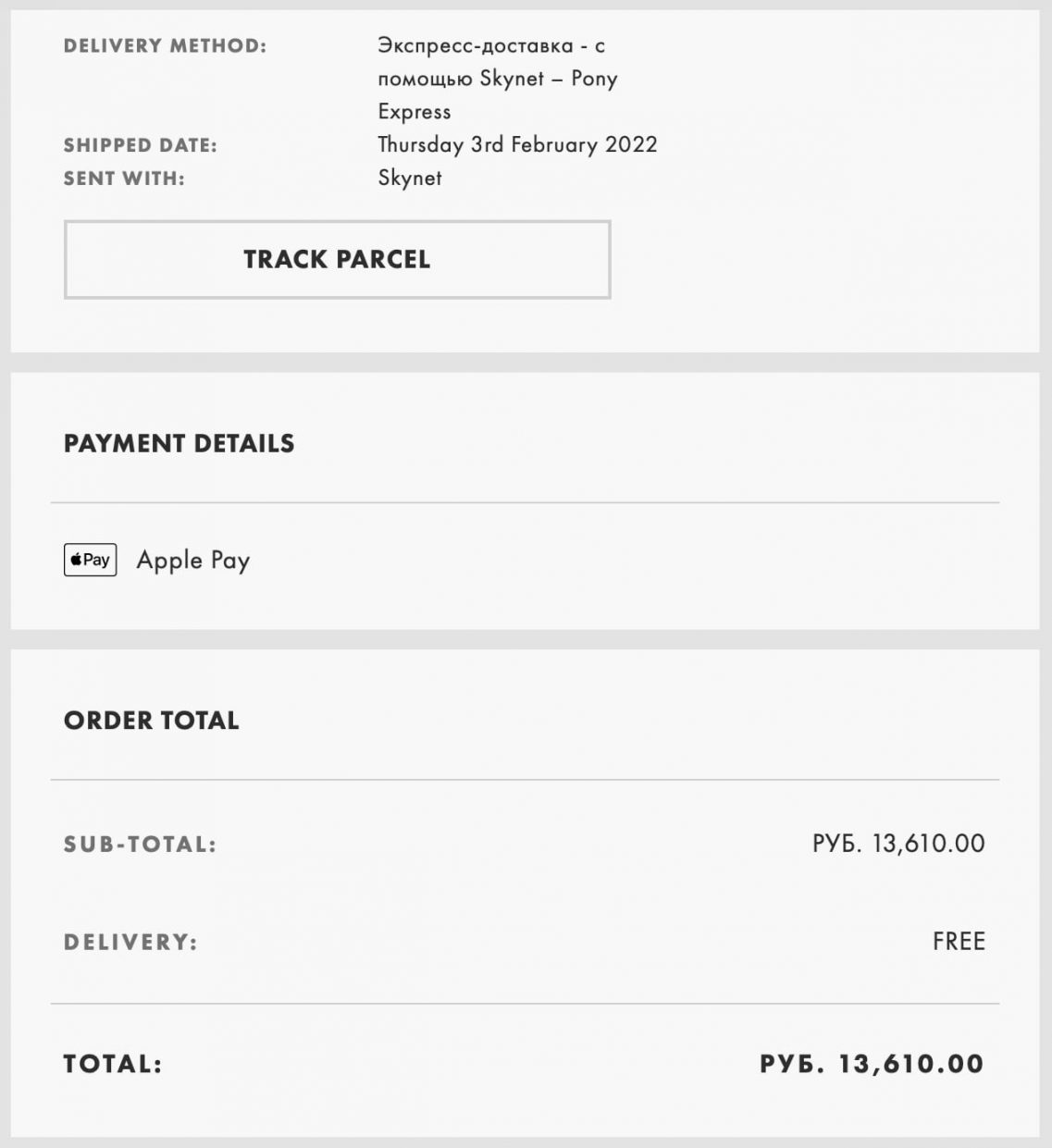Click the sub-total amount РУБ. 13,610.00
Screen dimensions: 1052x1148
pyautogui.click(x=897, y=844)
